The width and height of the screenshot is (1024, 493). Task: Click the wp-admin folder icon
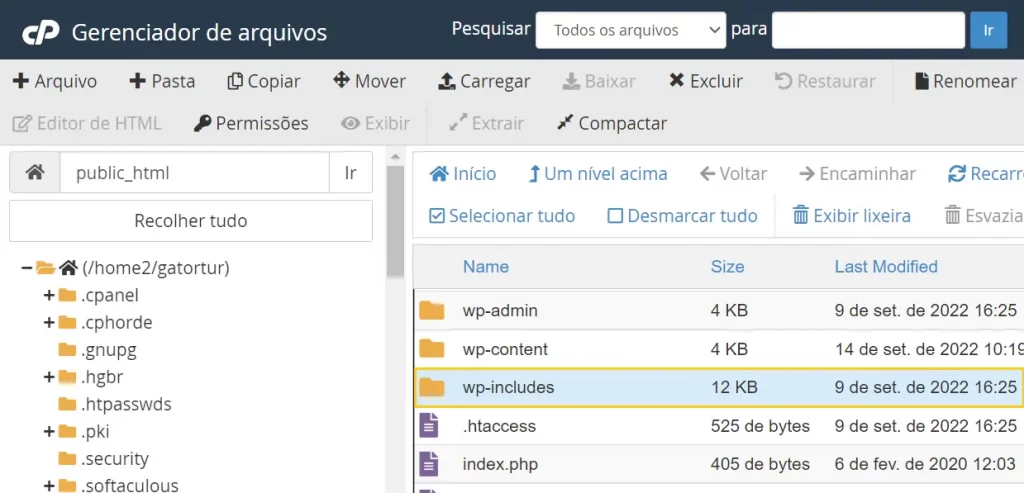pos(432,311)
